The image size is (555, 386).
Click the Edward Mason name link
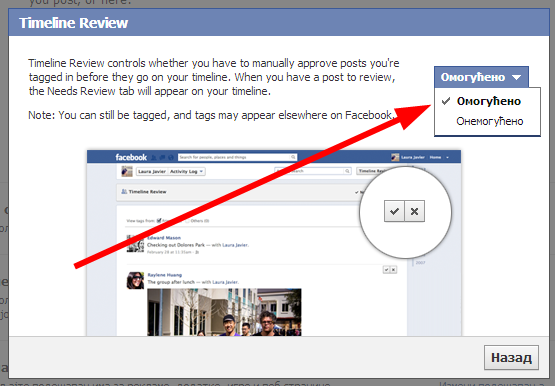tap(164, 238)
